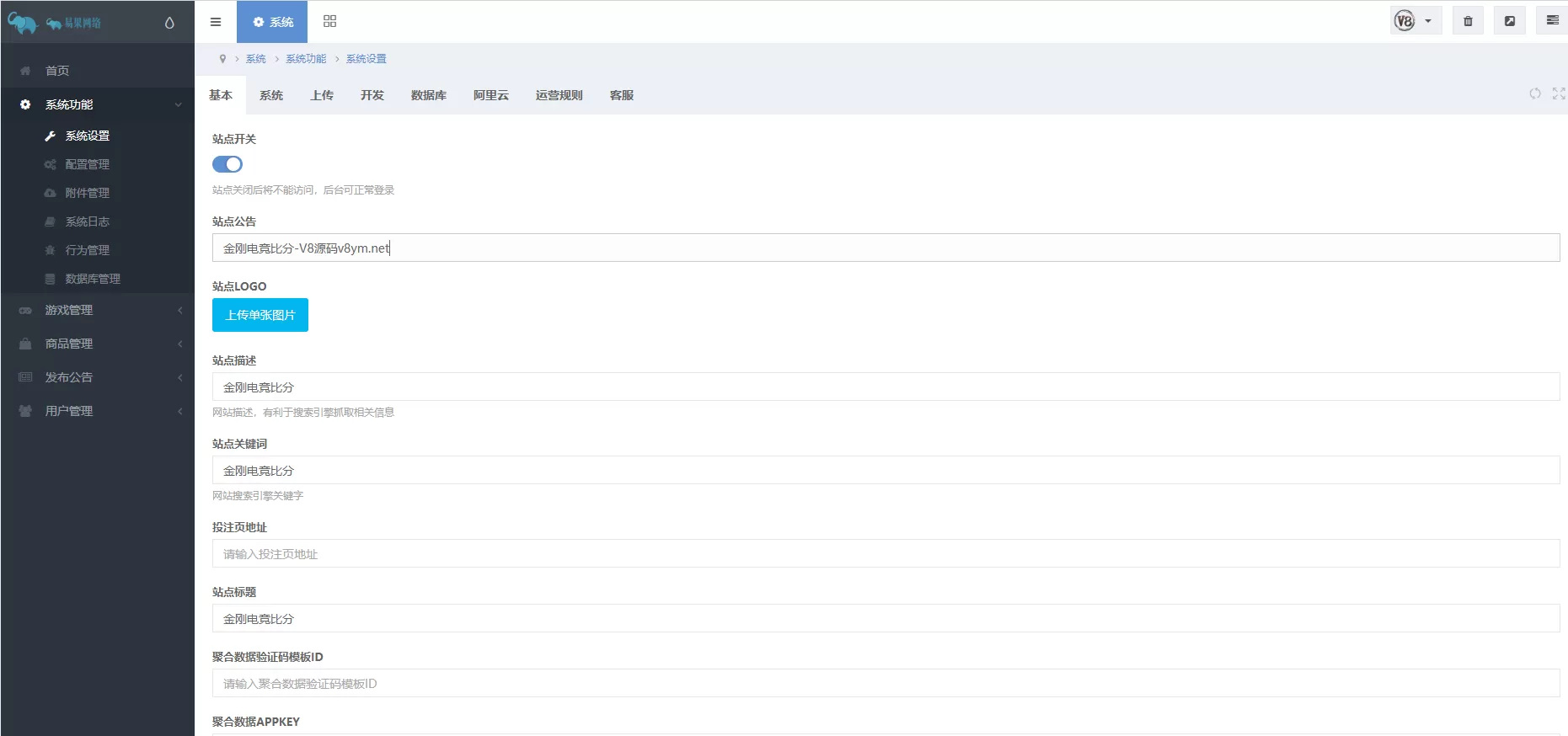
Task: Click the elephant logo in the sidebar header
Action: pos(23,23)
